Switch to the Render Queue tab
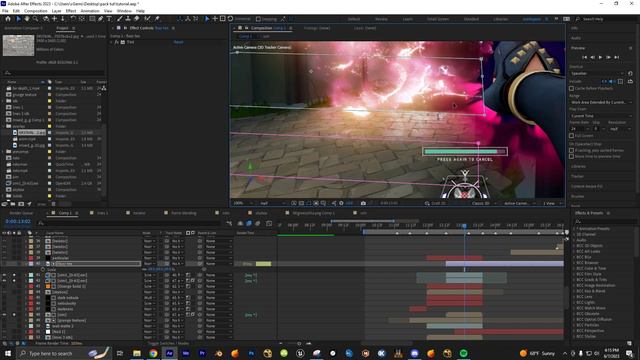Image resolution: width=640 pixels, height=360 pixels. [x=22, y=213]
